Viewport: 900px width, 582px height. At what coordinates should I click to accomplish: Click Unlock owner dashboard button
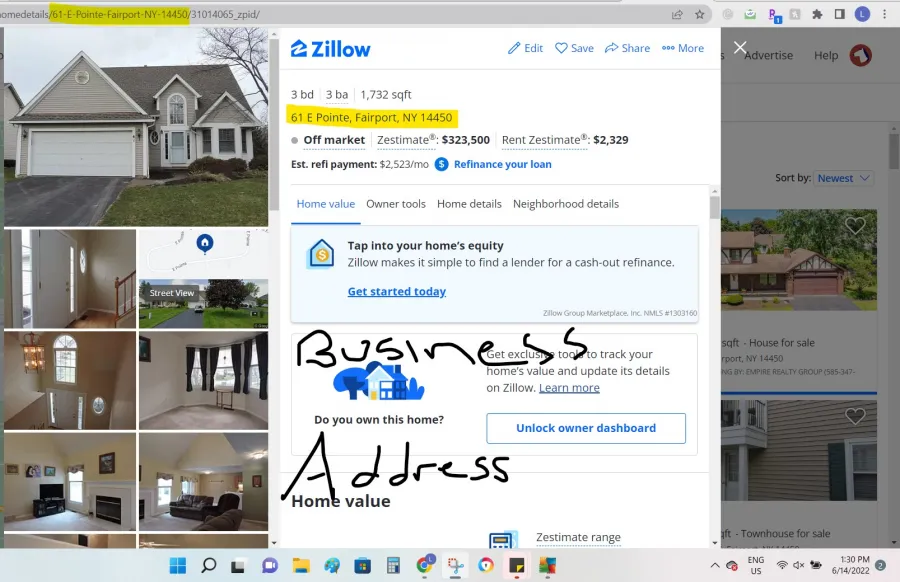click(x=586, y=428)
